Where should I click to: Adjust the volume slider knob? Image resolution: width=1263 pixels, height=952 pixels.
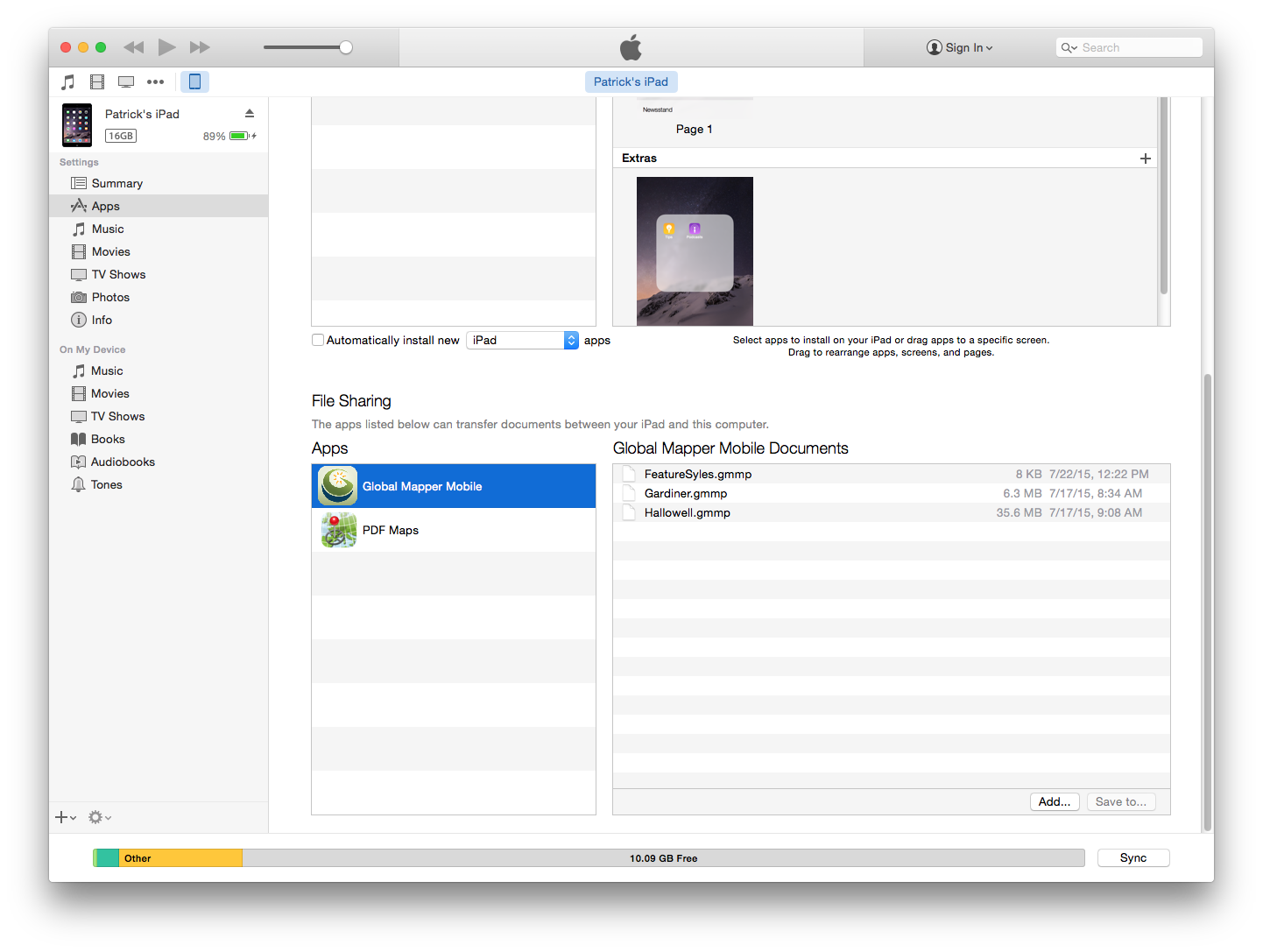pos(346,47)
